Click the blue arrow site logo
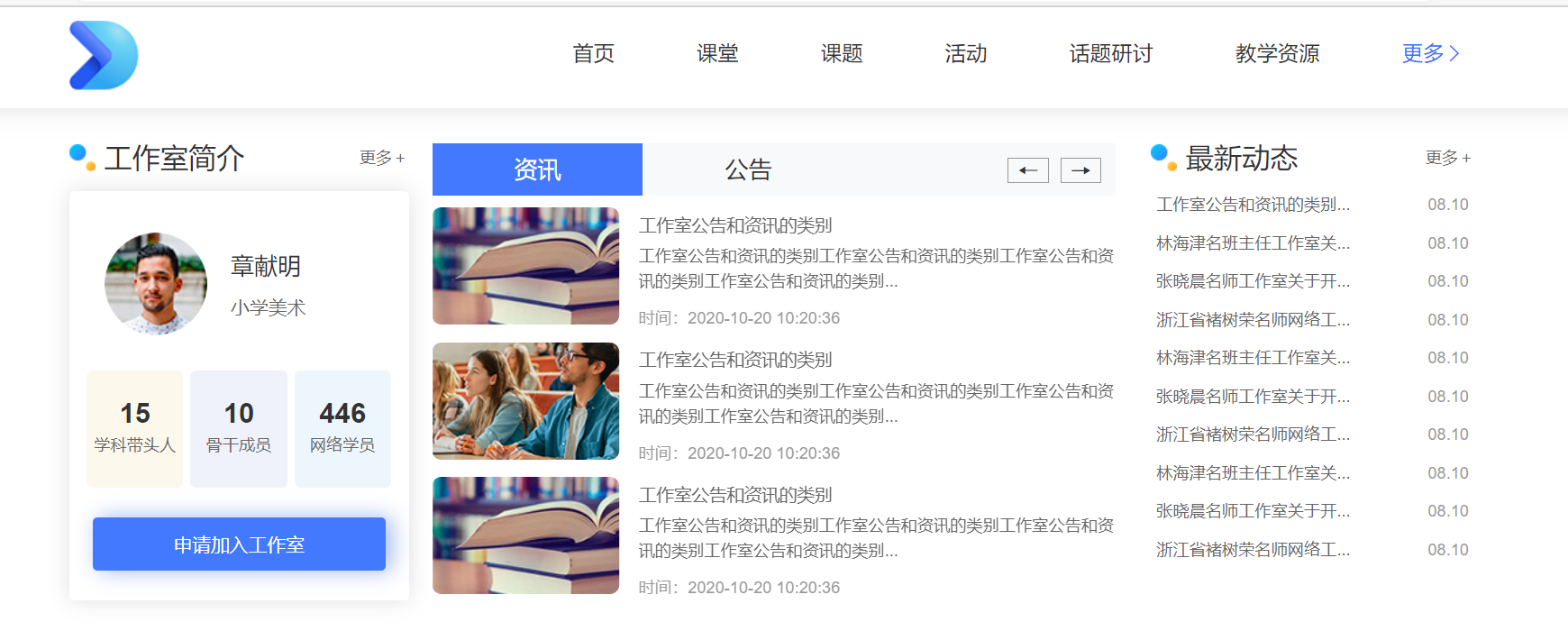This screenshot has height=622, width=1568. (104, 55)
